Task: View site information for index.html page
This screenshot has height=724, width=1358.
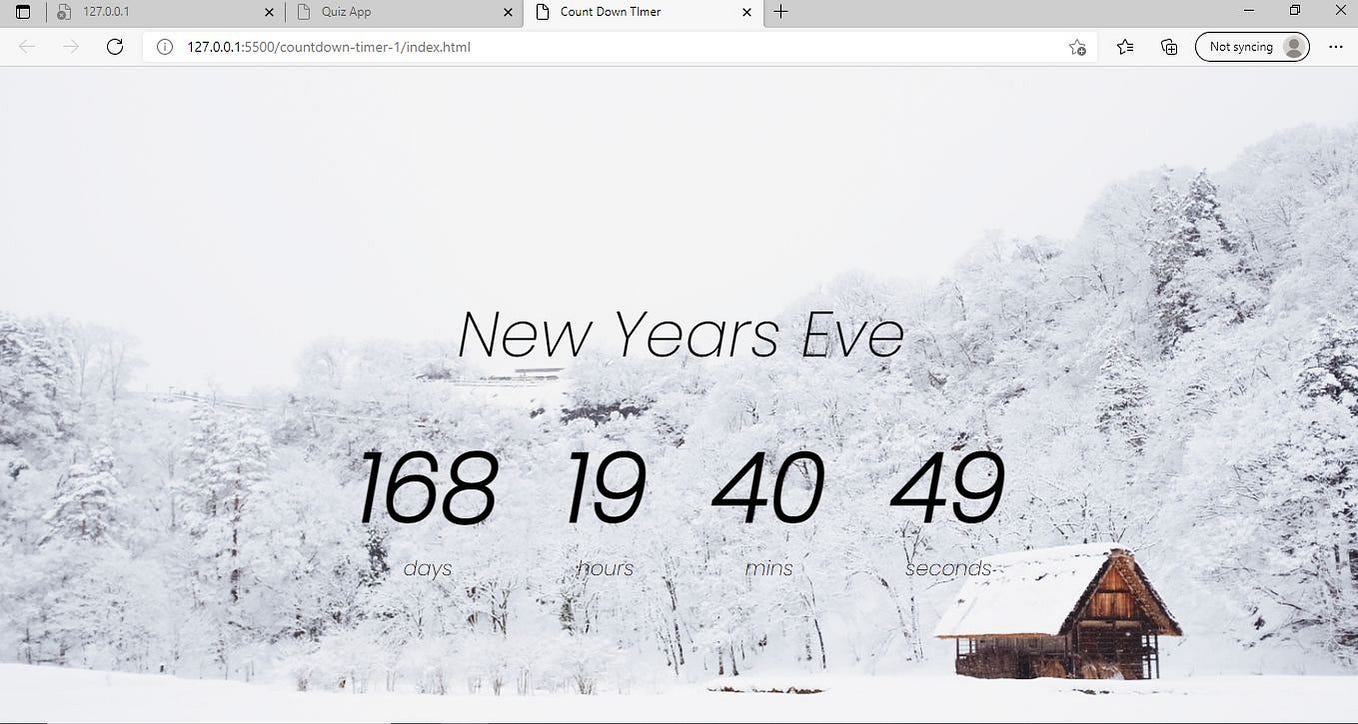Action: [x=164, y=46]
